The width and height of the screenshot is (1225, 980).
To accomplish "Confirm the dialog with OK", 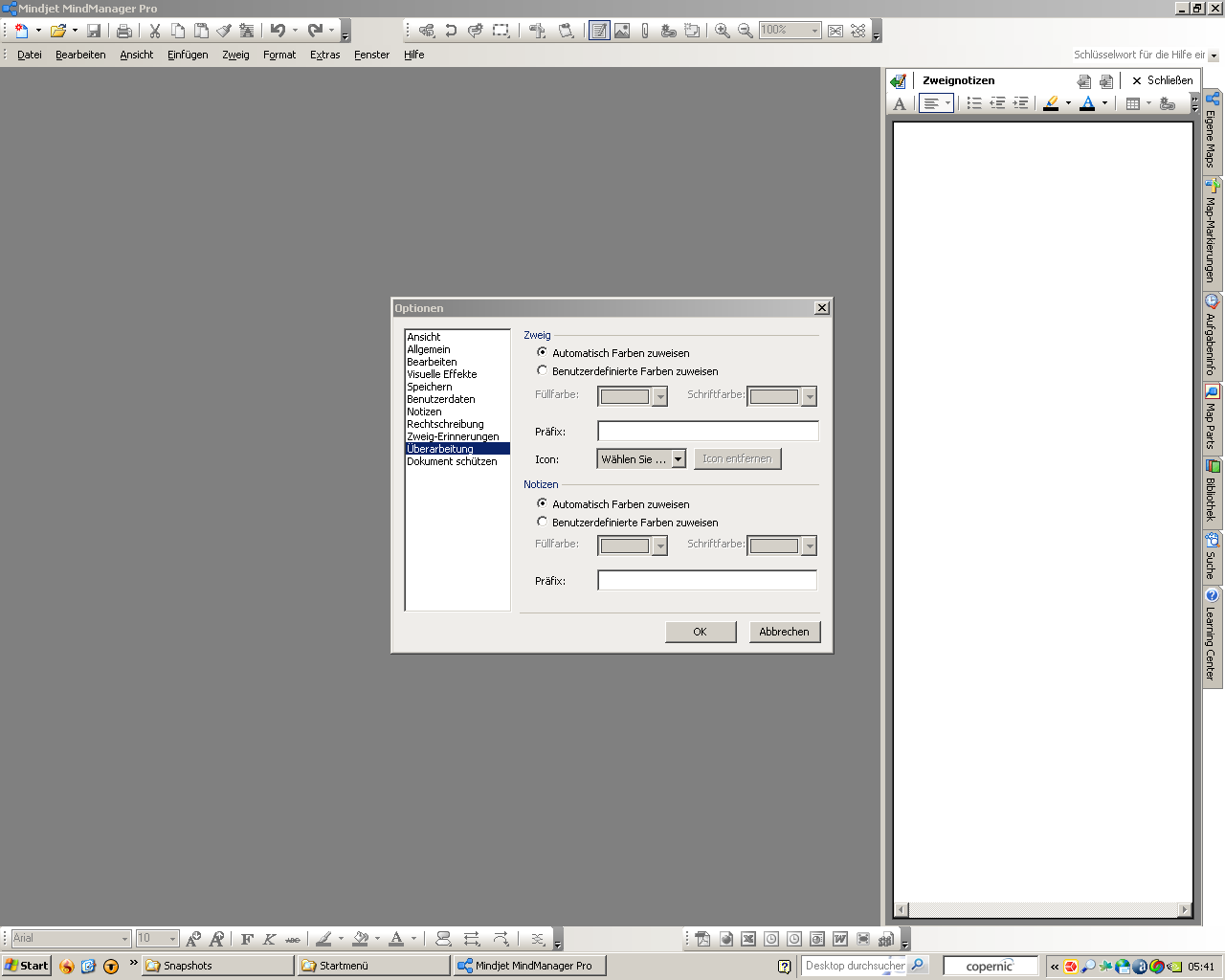I will point(700,632).
